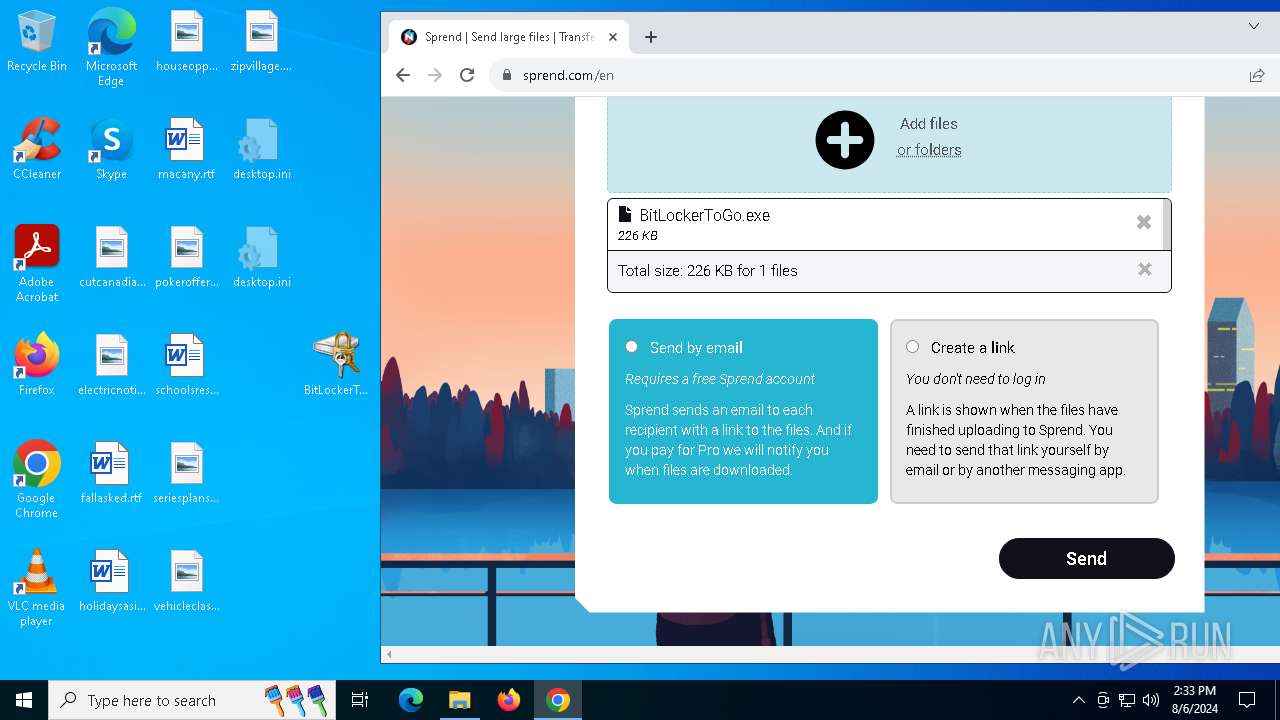Select VLC media player desktop shortcut

click(x=37, y=588)
